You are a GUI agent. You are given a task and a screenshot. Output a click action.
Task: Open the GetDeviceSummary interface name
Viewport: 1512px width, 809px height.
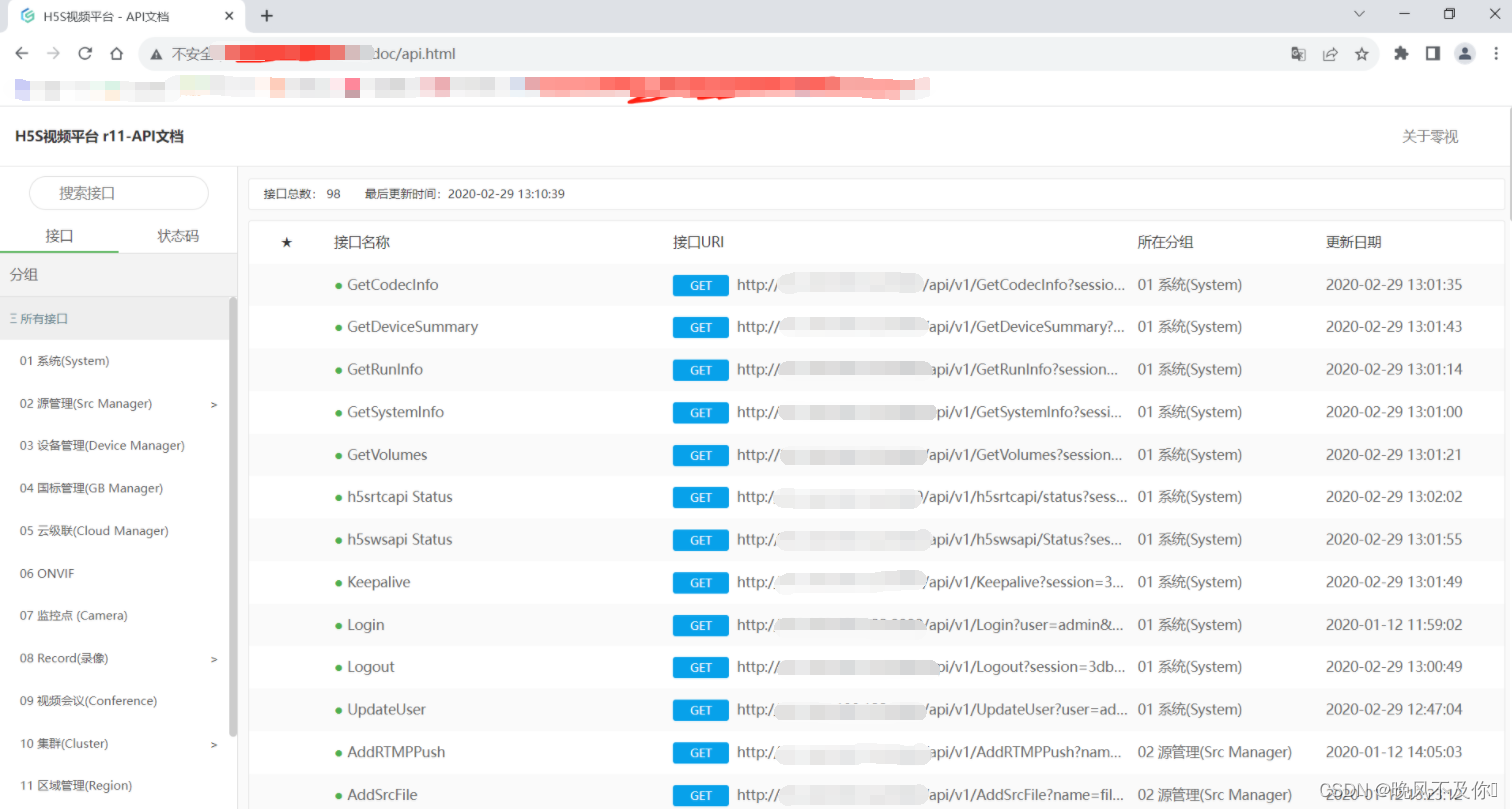click(x=412, y=327)
